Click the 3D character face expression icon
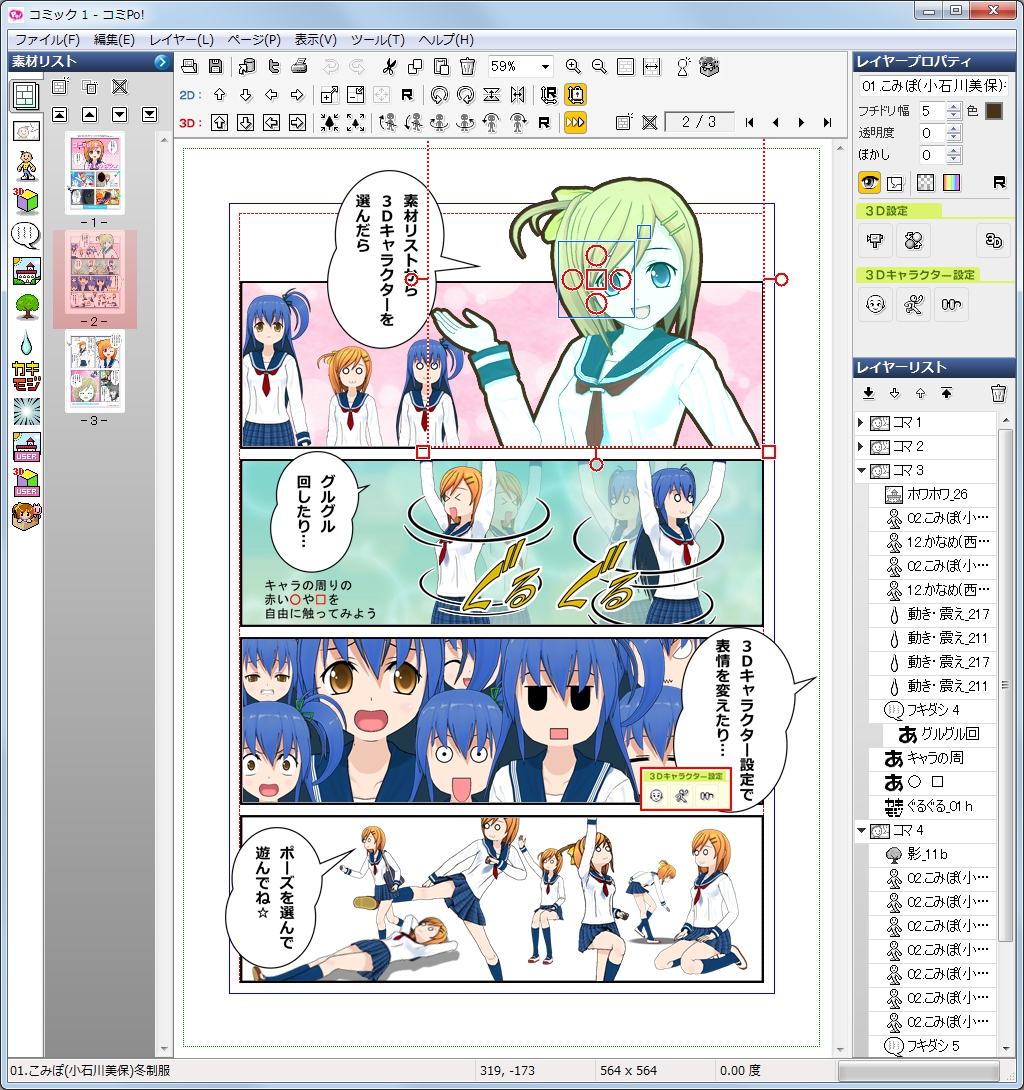 [875, 304]
